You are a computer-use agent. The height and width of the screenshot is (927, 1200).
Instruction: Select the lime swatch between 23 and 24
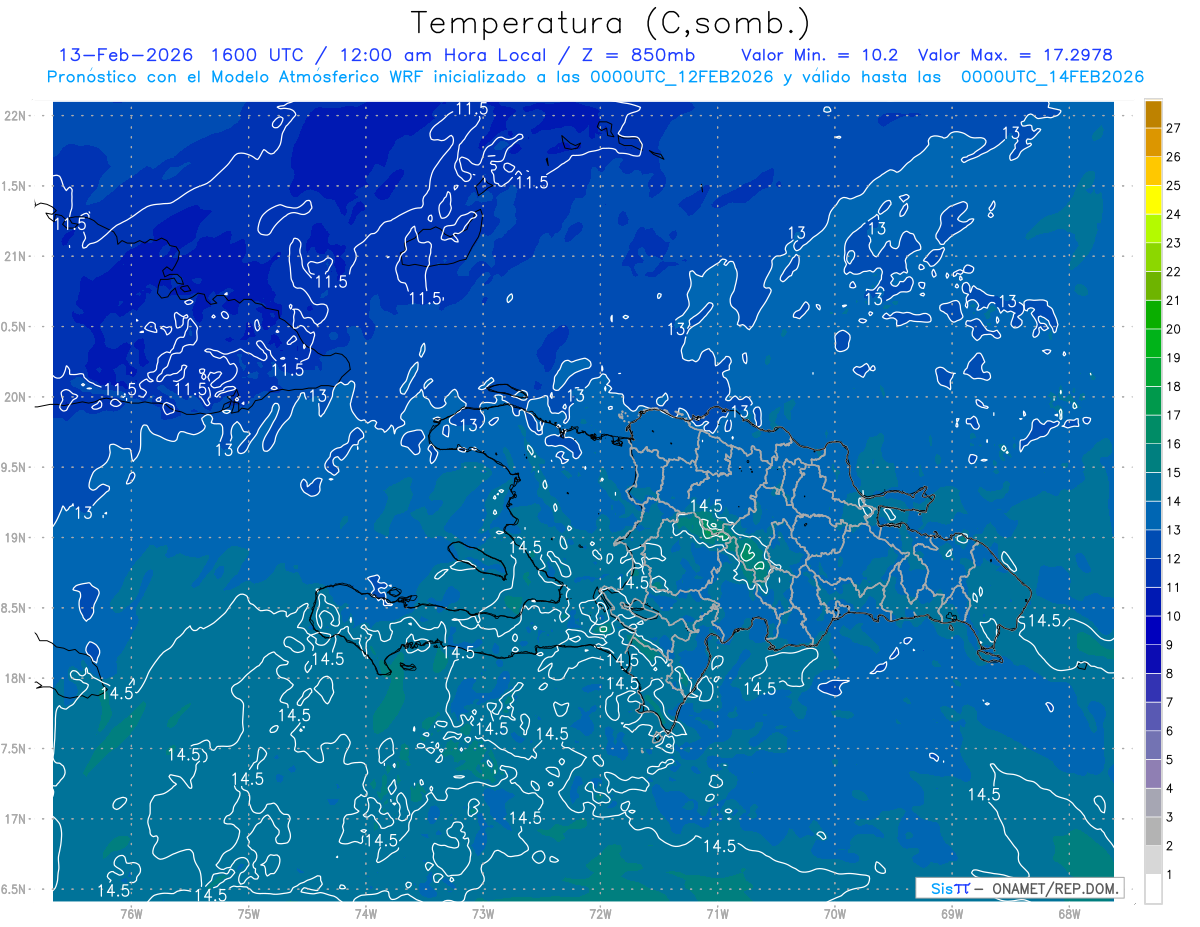tap(1153, 229)
